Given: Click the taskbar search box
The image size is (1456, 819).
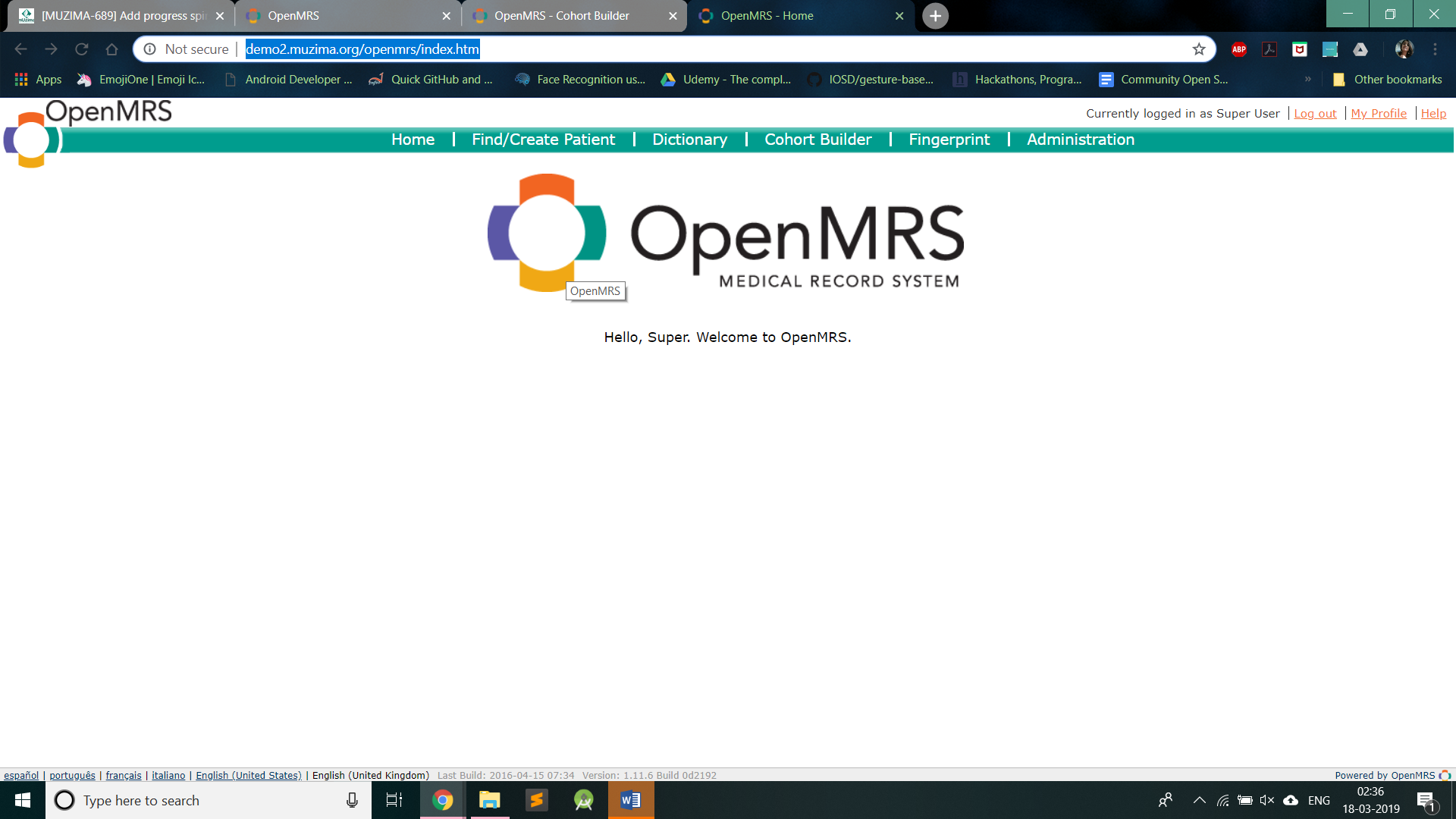Looking at the screenshot, I should [x=209, y=800].
